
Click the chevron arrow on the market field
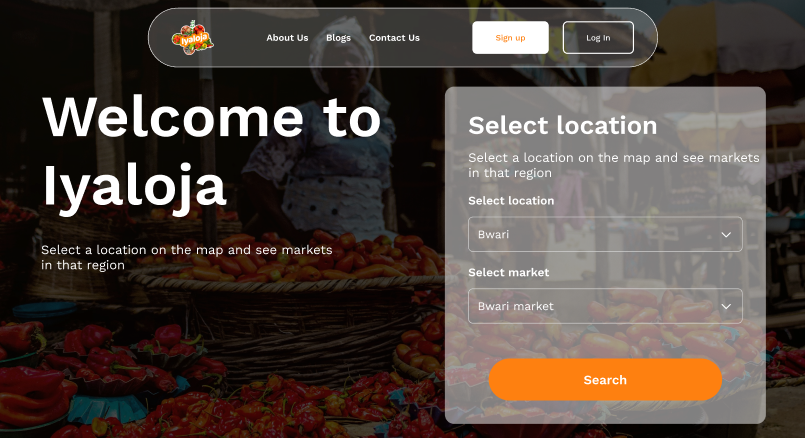(x=726, y=307)
